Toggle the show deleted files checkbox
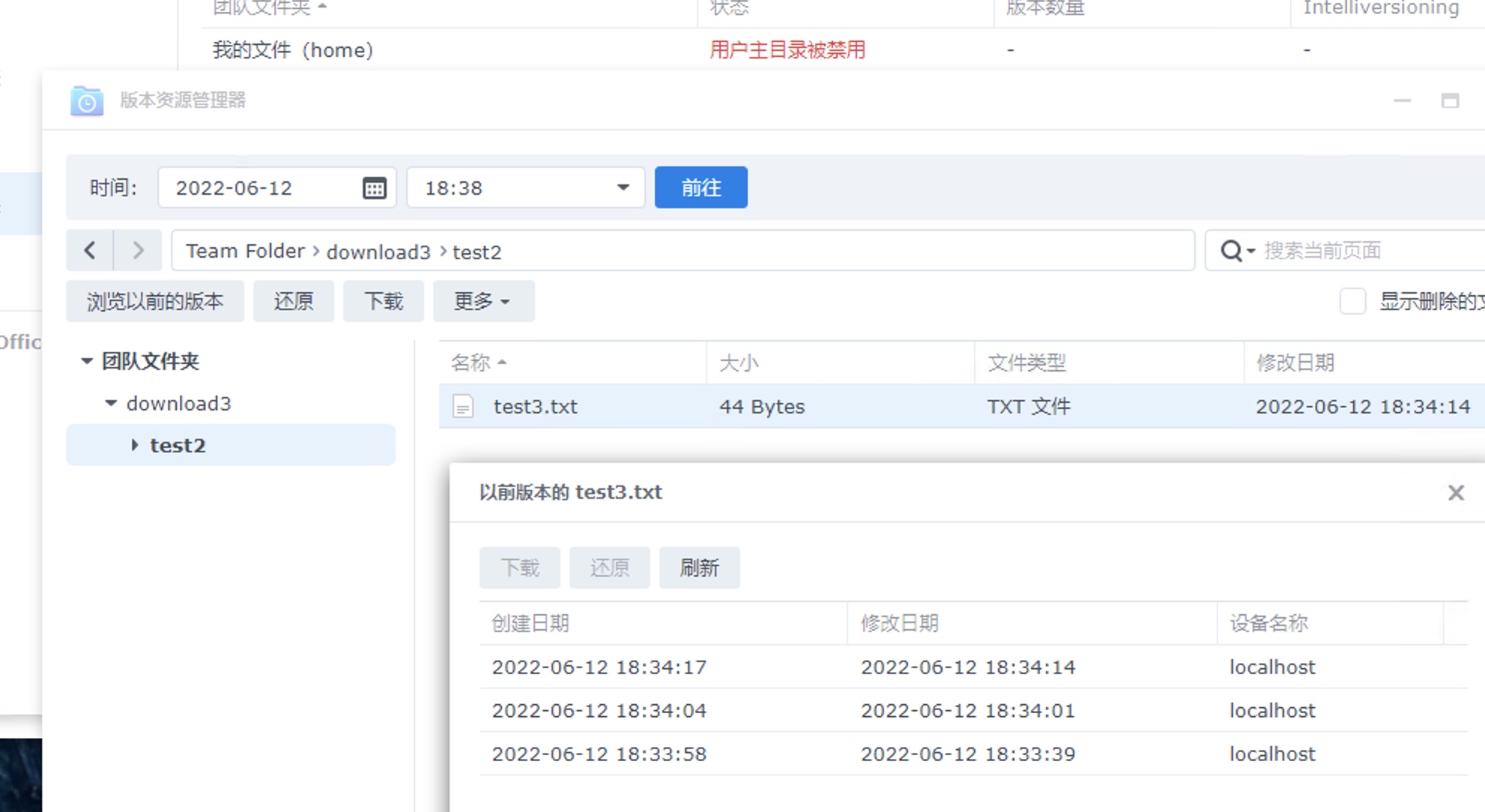 coord(1352,301)
